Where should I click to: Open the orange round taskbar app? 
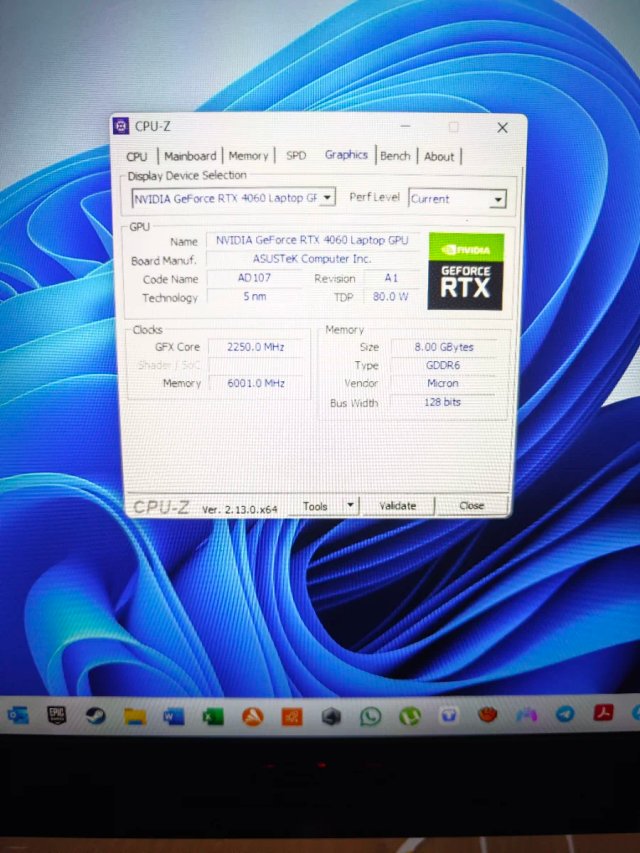pos(253,717)
